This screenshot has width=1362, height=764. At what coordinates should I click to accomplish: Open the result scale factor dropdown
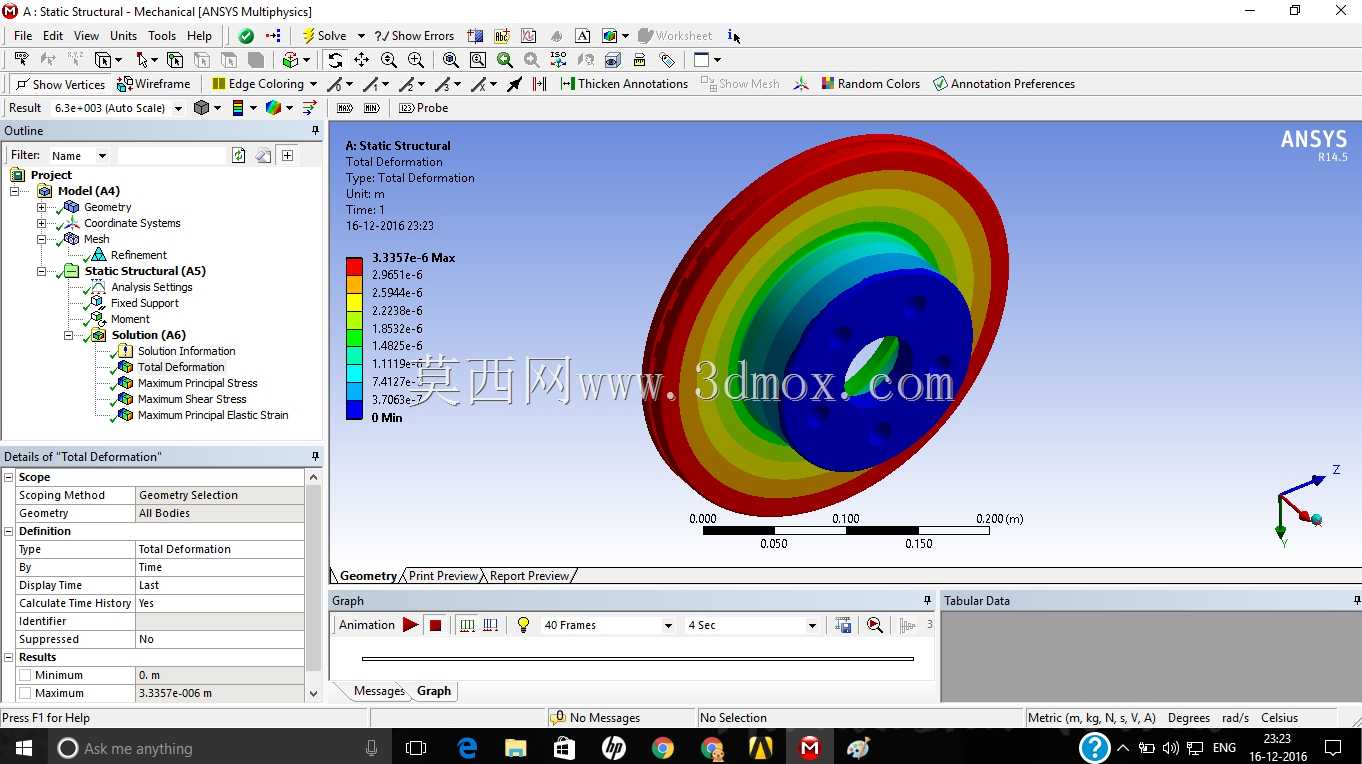(178, 108)
